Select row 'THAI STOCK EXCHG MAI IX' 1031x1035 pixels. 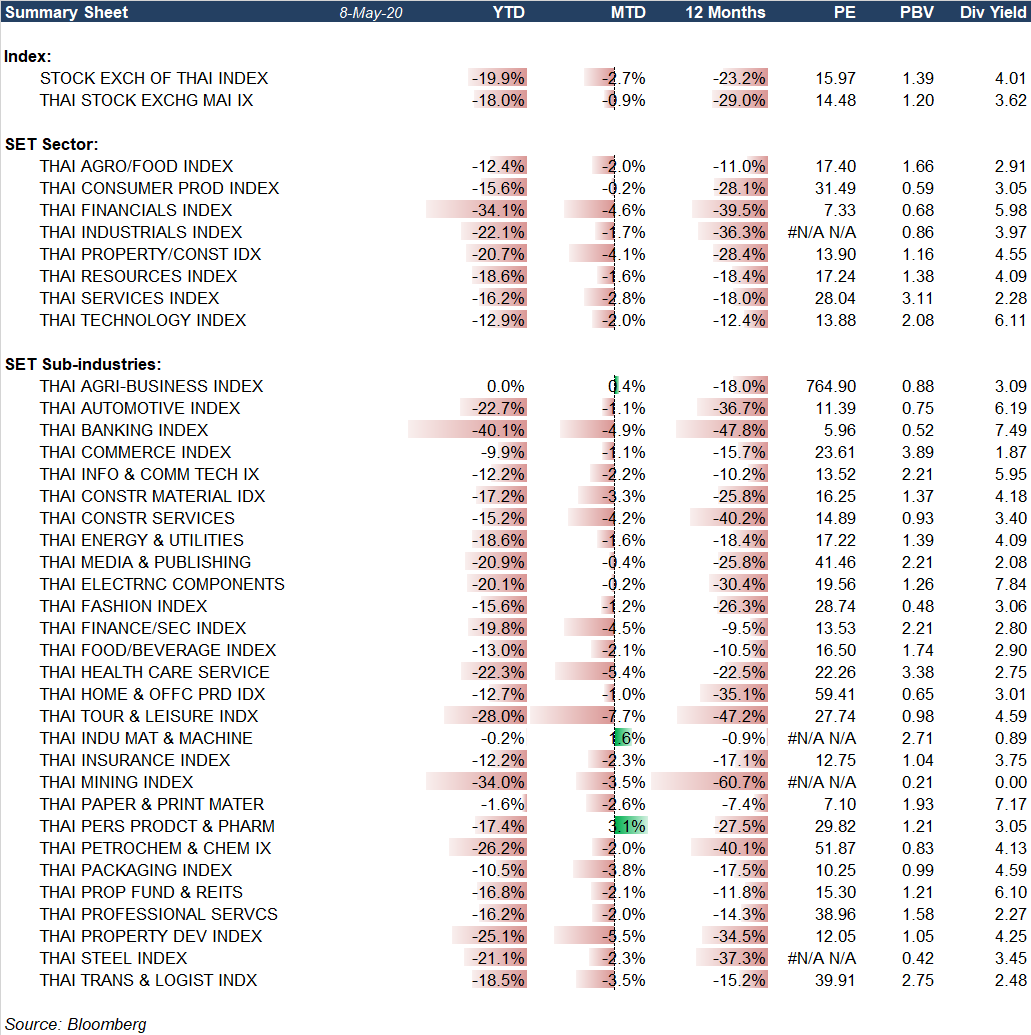pyautogui.click(x=516, y=100)
